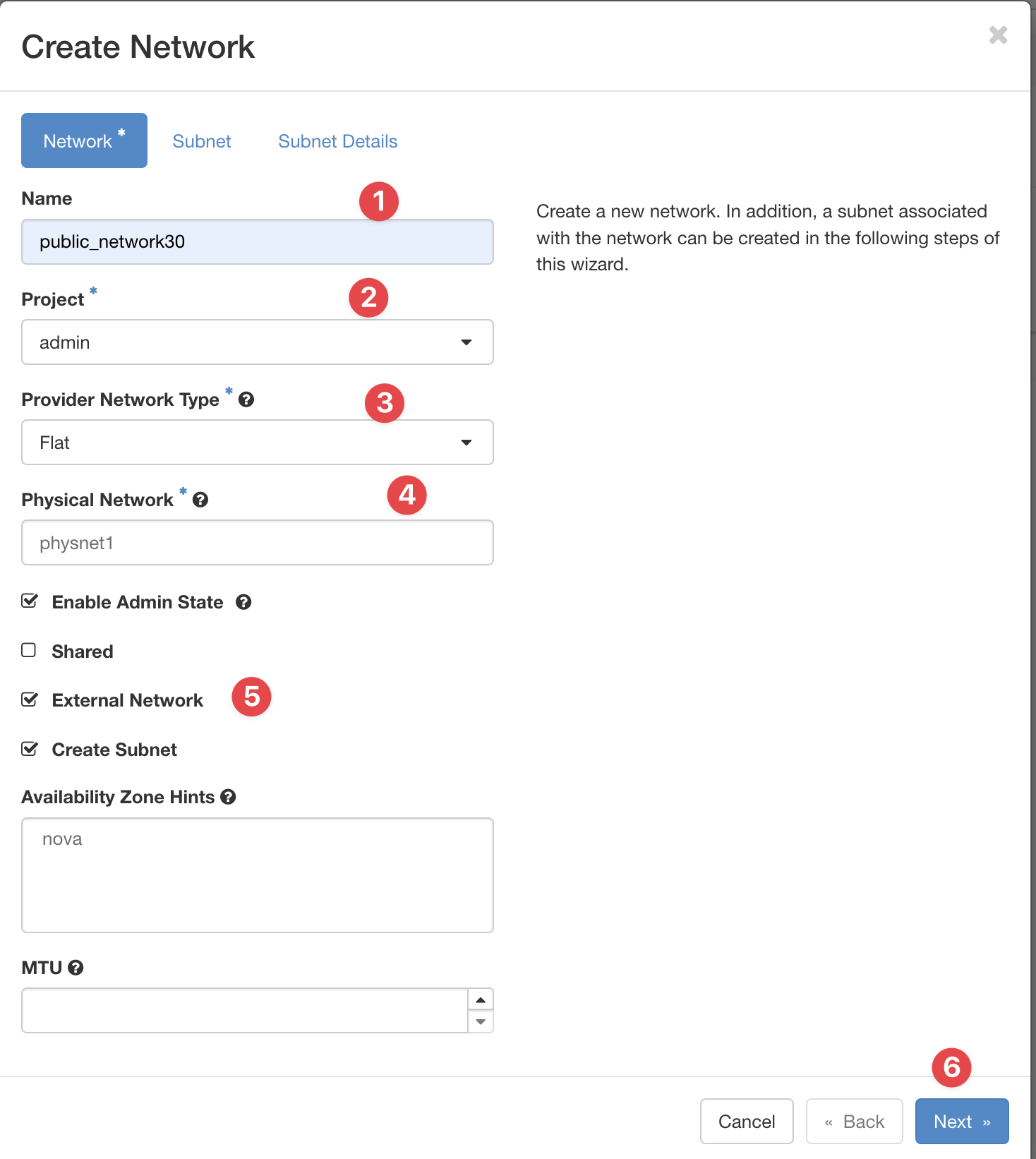Click help icon next to Provider Network Type
This screenshot has height=1159, width=1036.
(246, 400)
